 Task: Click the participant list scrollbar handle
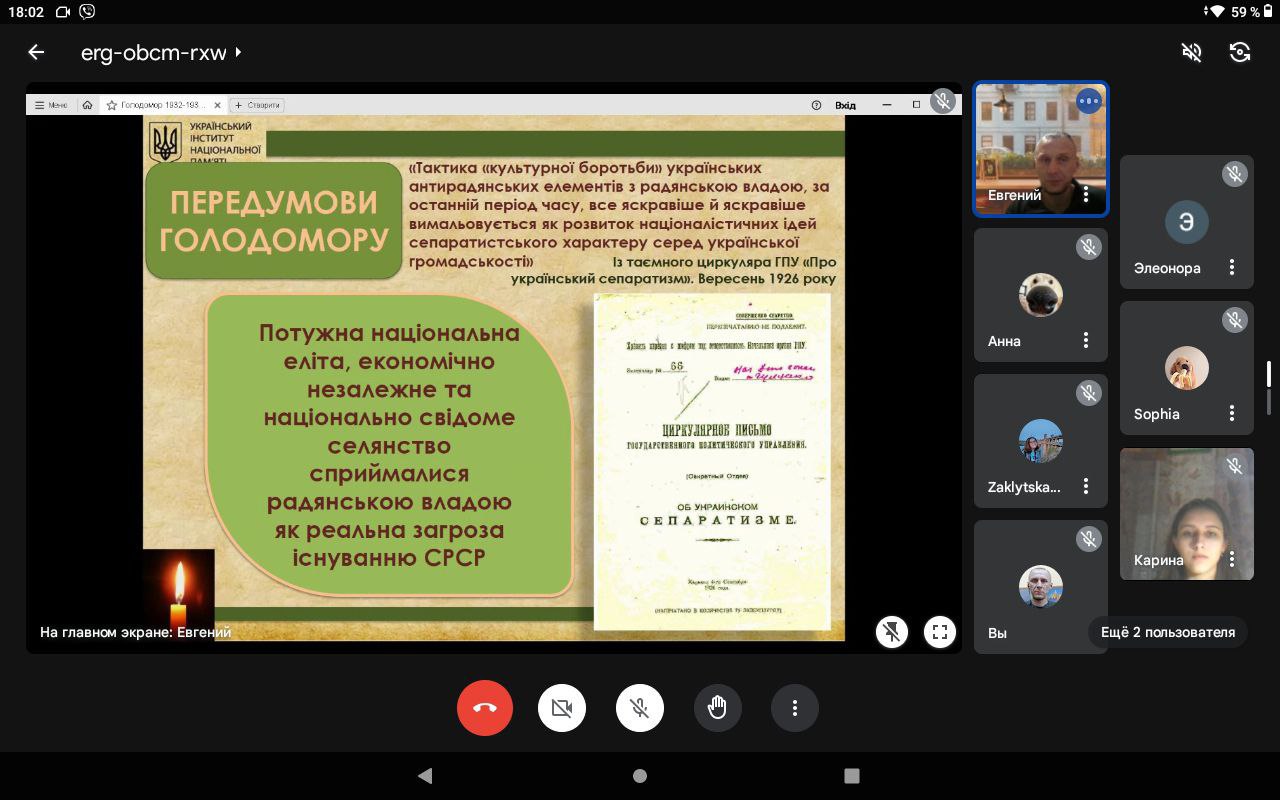coord(1269,374)
